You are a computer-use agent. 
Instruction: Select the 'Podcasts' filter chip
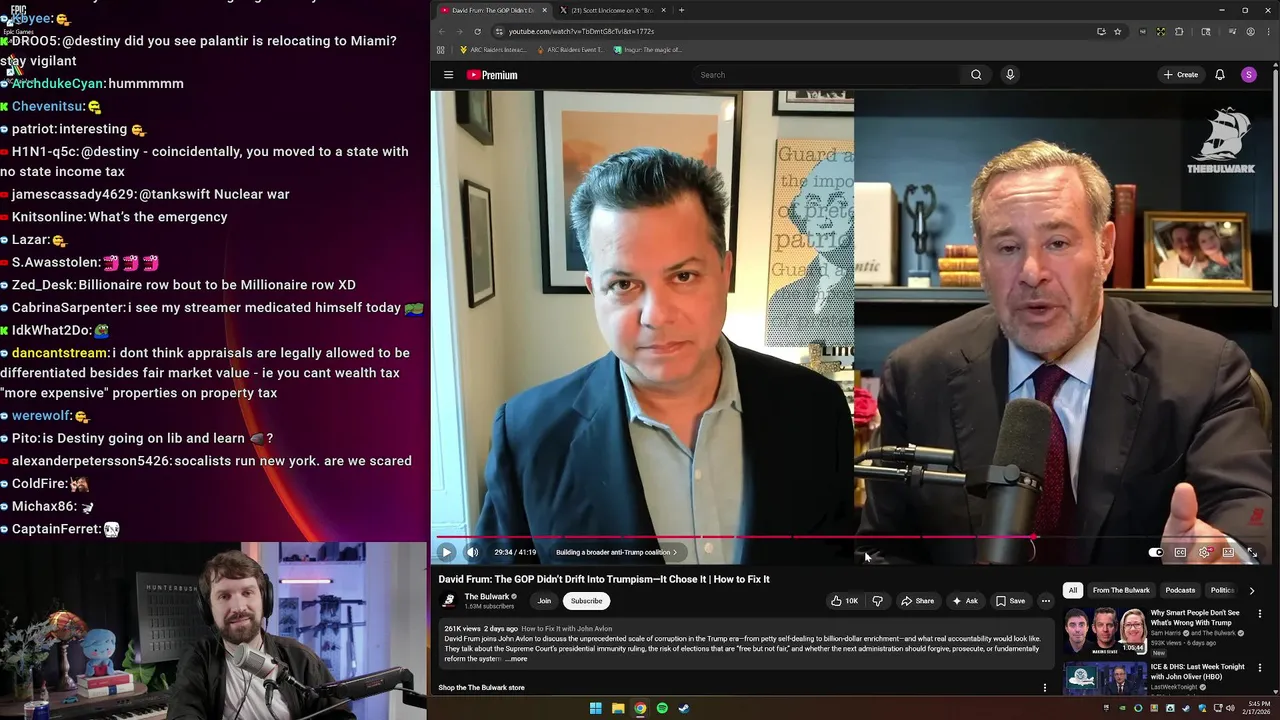tap(1180, 590)
